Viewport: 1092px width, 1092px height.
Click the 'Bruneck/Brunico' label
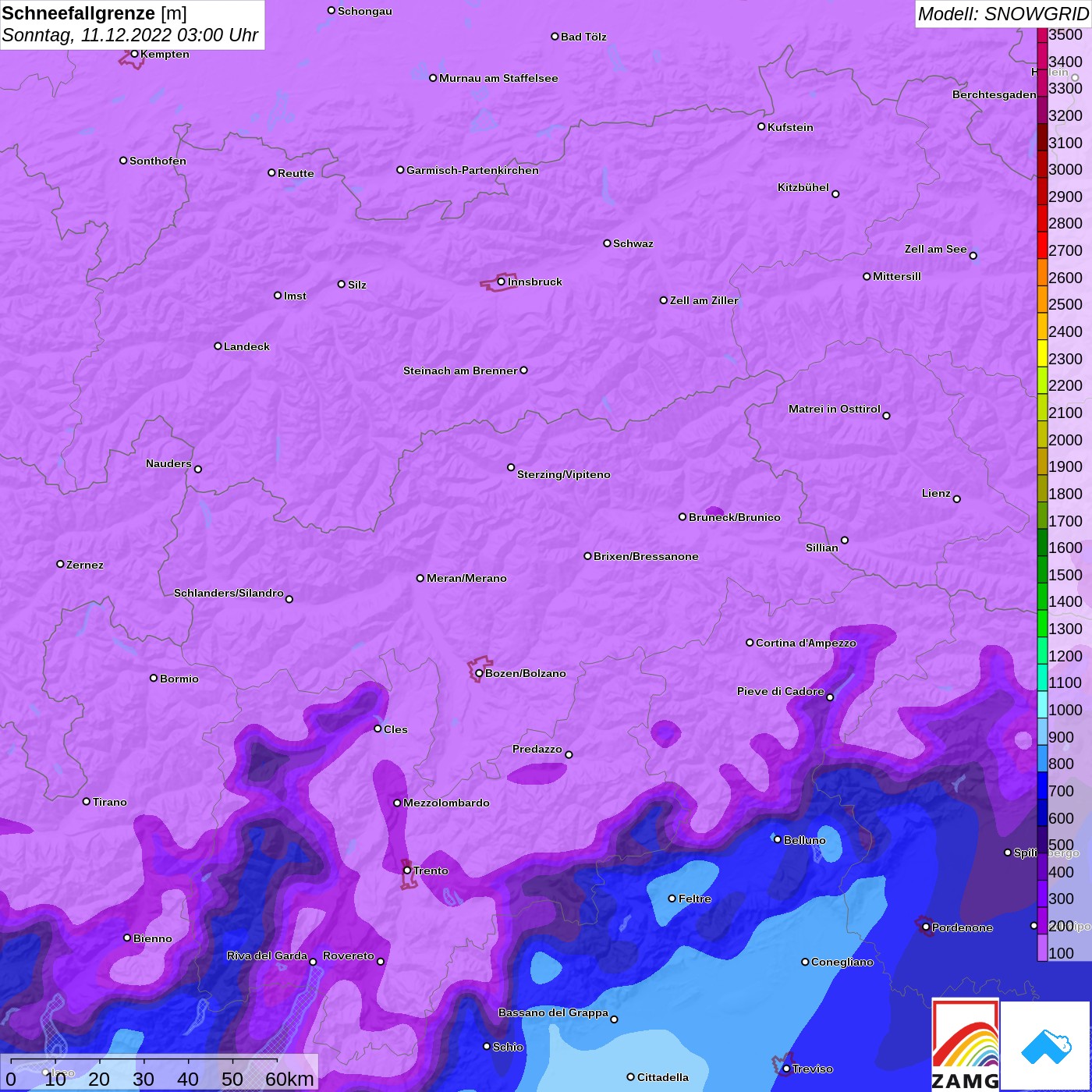pos(735,517)
